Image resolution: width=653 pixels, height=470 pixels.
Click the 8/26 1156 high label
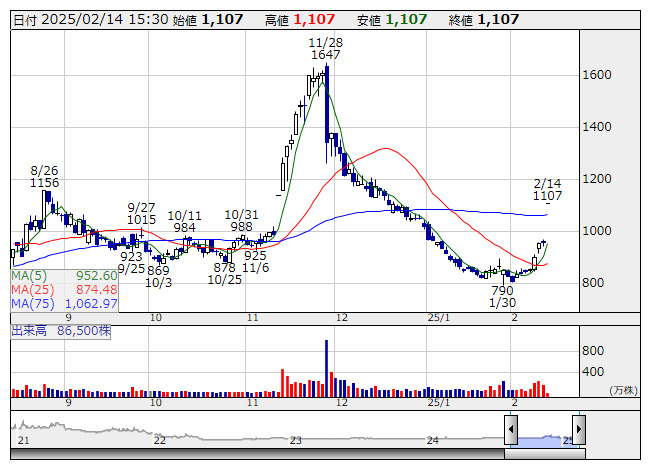point(45,177)
